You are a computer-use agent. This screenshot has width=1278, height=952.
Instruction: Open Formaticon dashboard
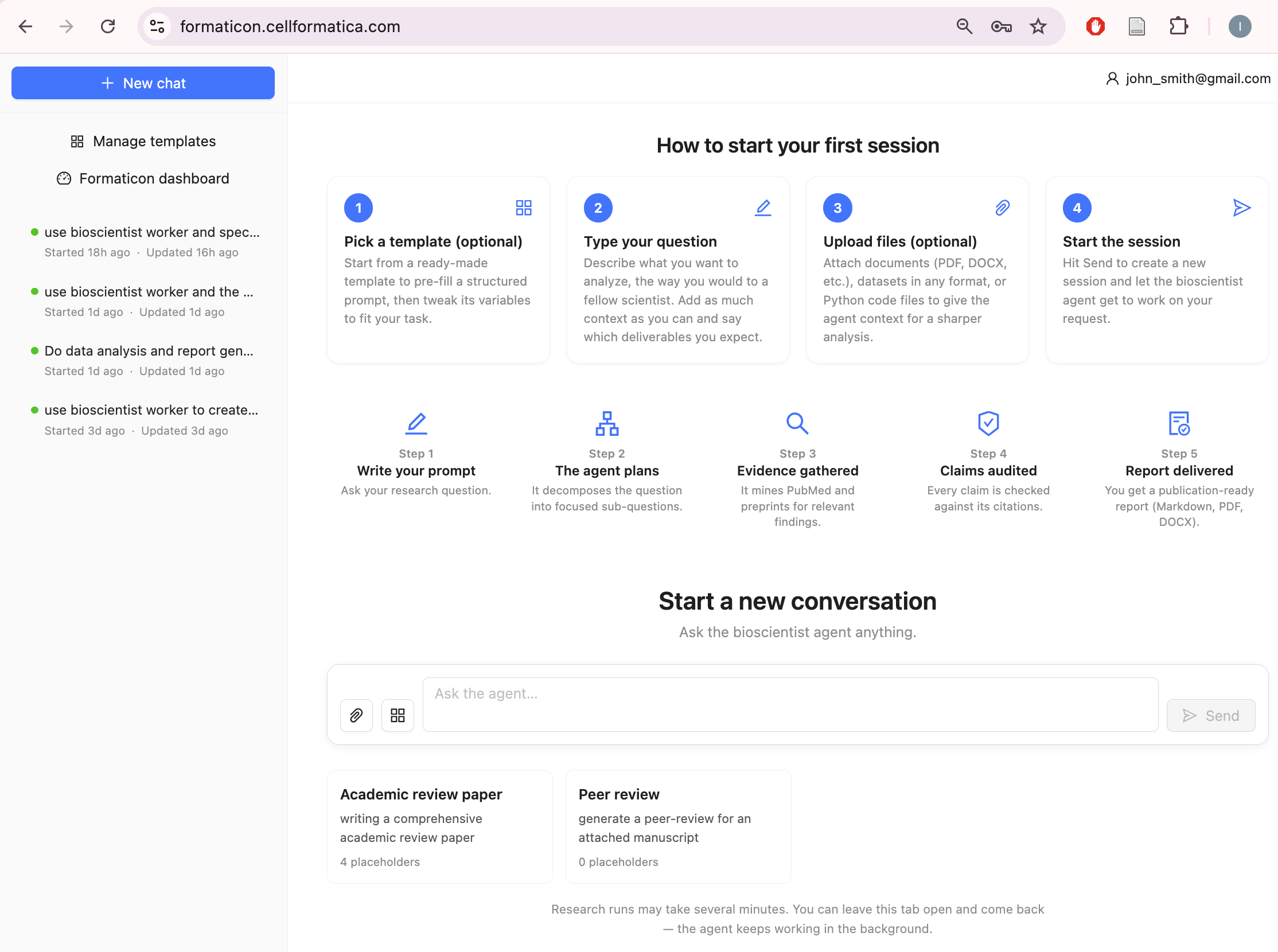point(143,179)
